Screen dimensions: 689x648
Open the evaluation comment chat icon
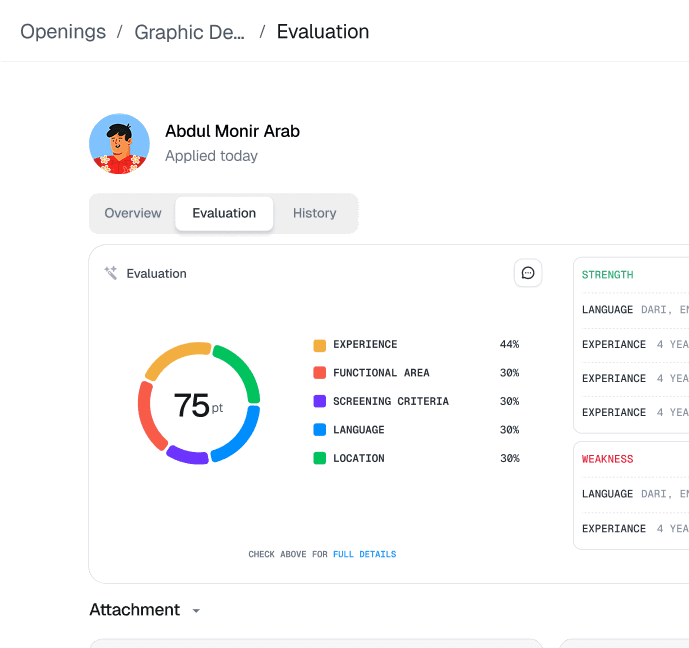click(528, 273)
